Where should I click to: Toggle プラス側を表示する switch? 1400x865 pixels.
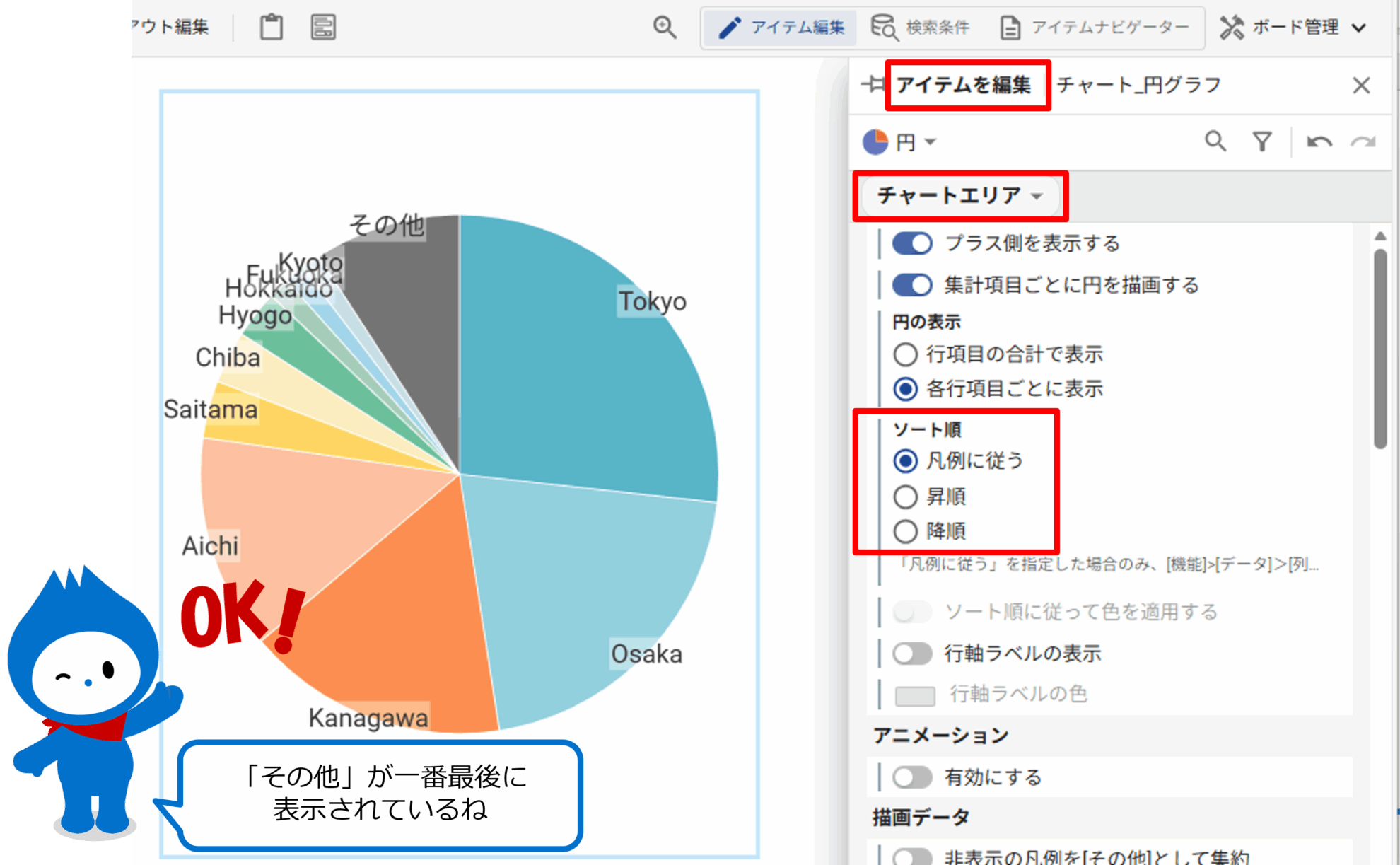pyautogui.click(x=912, y=243)
